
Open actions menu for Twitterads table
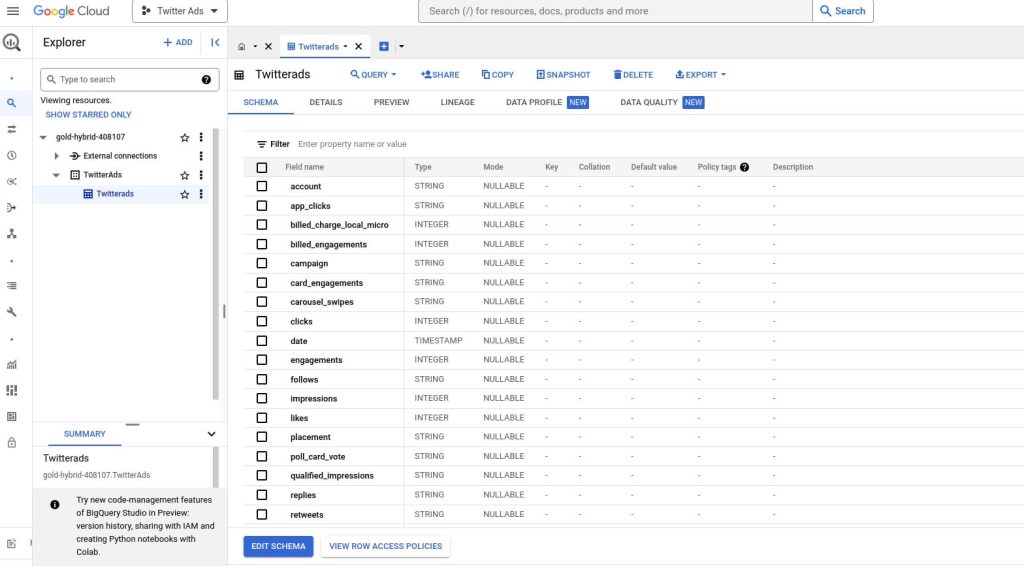[x=201, y=194]
